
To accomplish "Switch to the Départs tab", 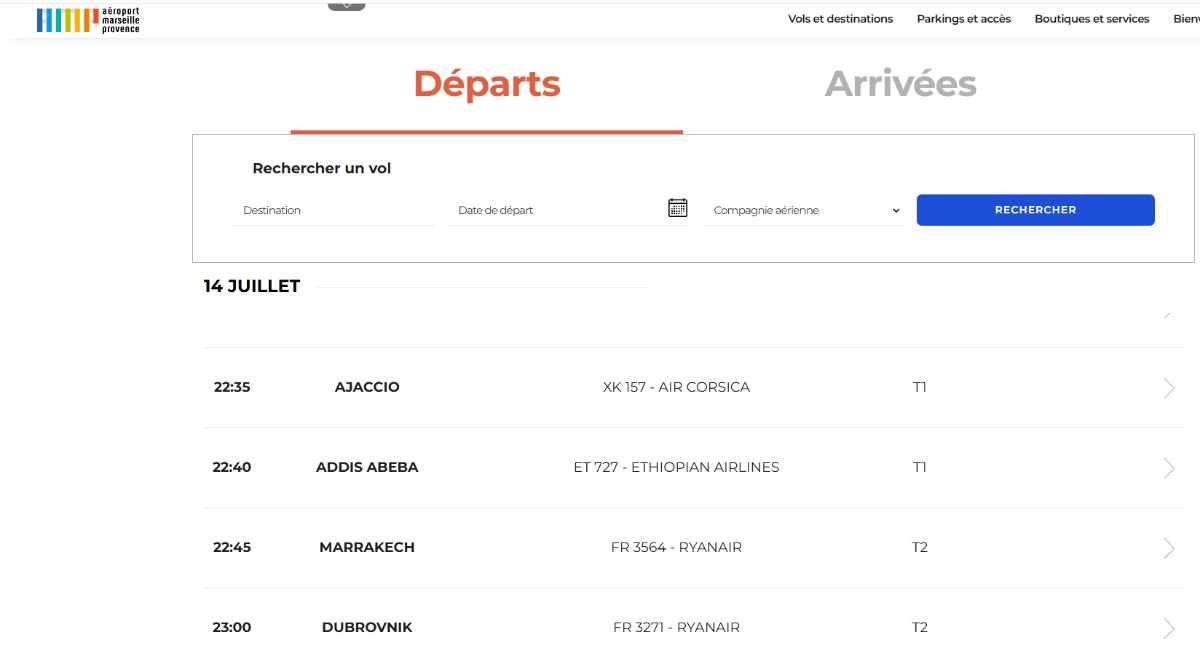I will (x=487, y=84).
